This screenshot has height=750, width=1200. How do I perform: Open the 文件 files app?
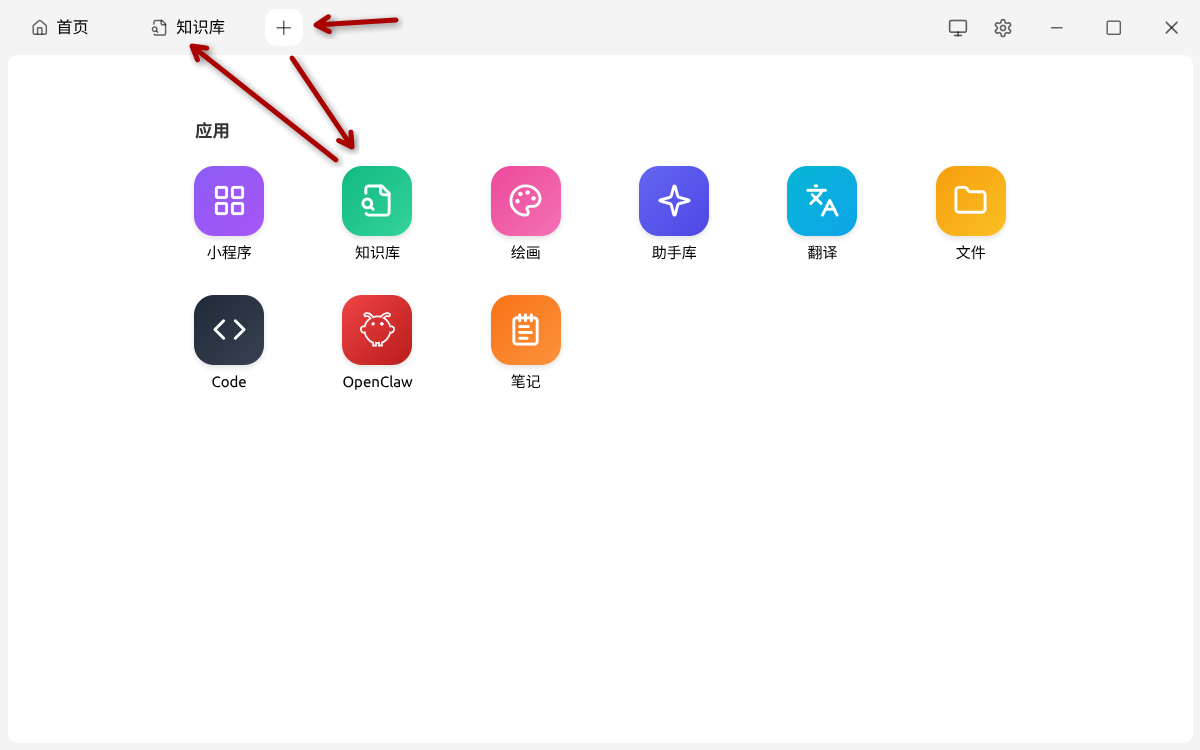pyautogui.click(x=969, y=200)
